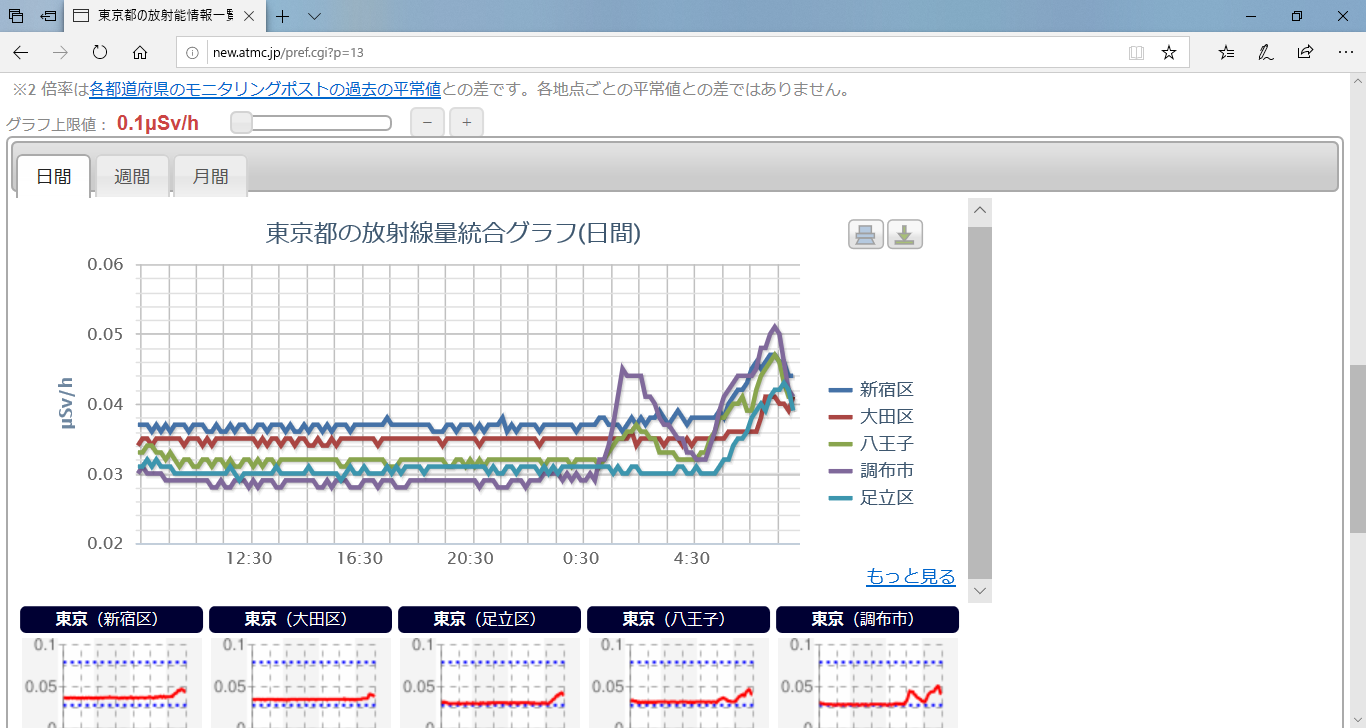Screen dimensions: 1366x728
Task: Open the 東京（足立区）station header
Action: point(489,620)
